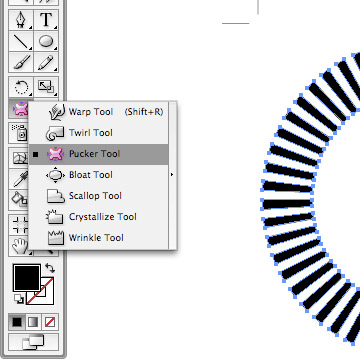Screen dimensions: 360x360
Task: Select the Symbol Sprayer tool
Action: [19, 132]
